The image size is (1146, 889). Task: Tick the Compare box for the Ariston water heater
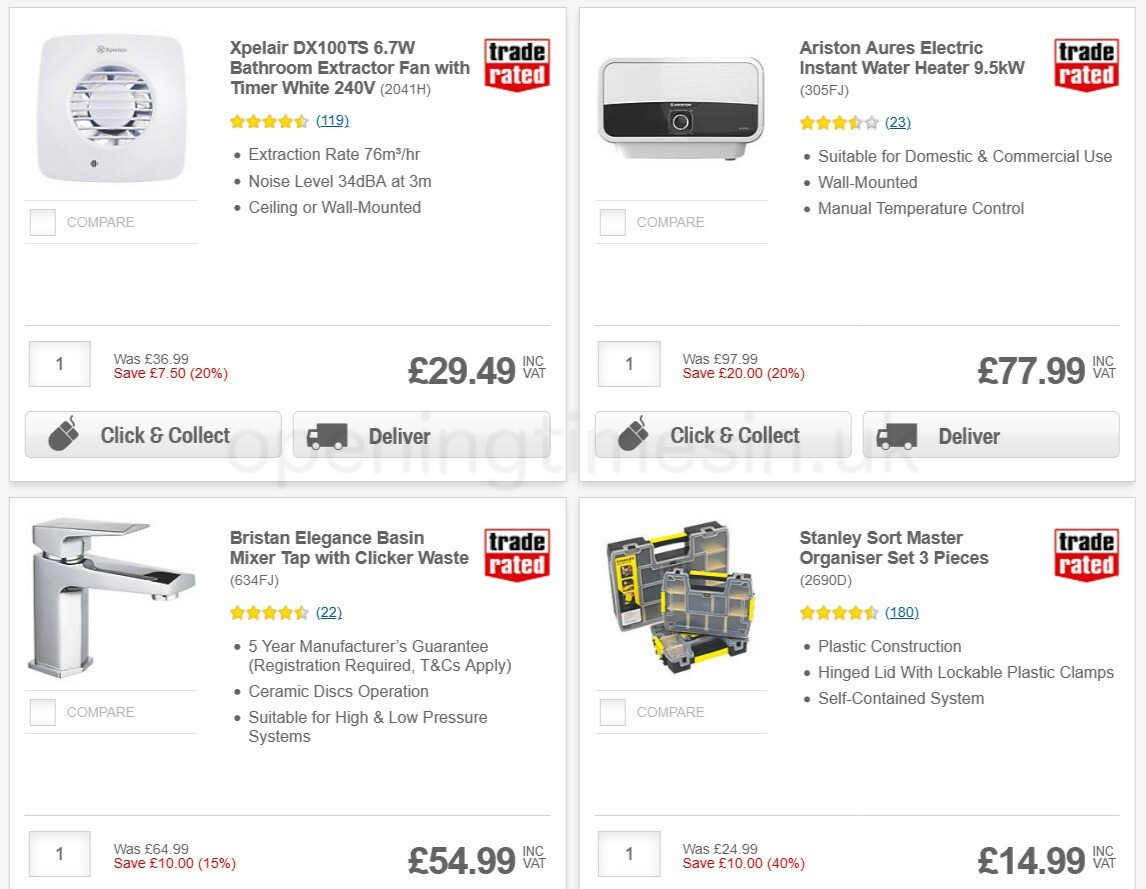(x=612, y=222)
